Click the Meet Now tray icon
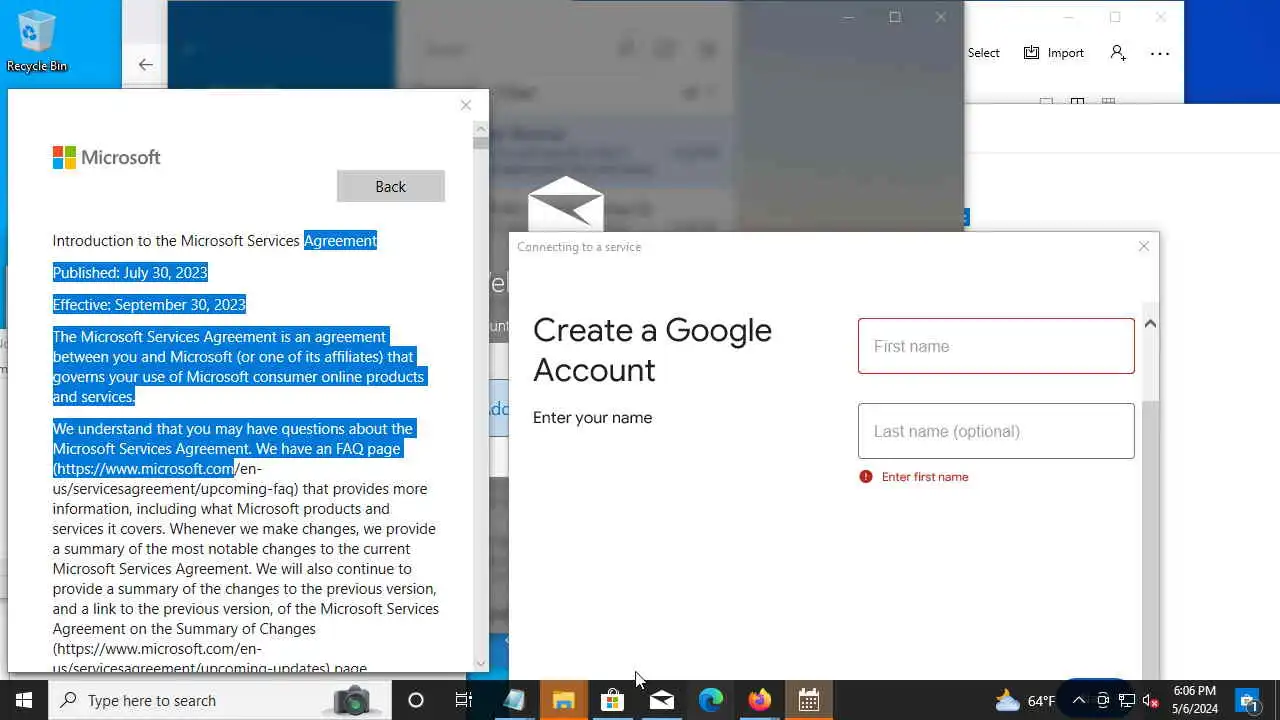This screenshot has height=720, width=1280. 1102,700
